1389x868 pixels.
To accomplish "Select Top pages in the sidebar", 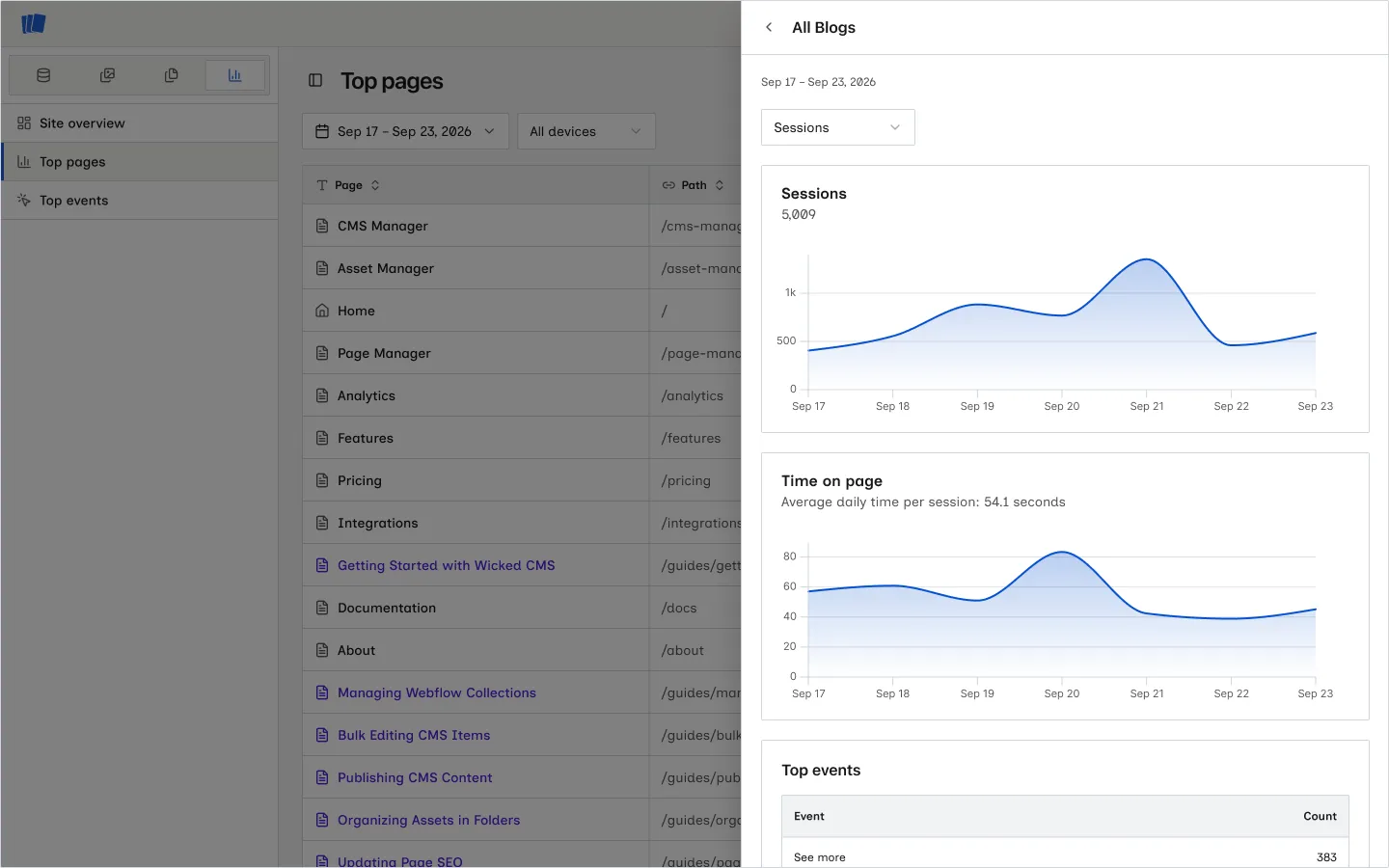I will [x=140, y=162].
